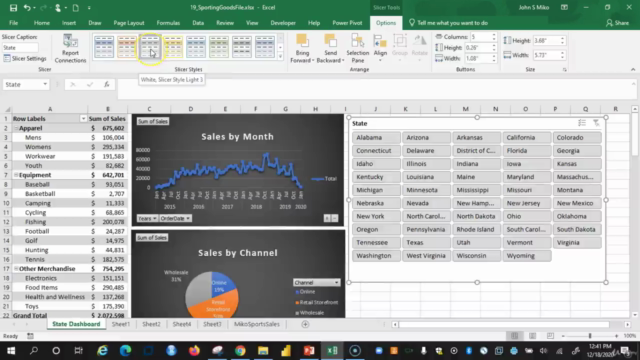Screen dimensions: 640x360
Task: Click the zoom slider handle
Action: coord(590,336)
